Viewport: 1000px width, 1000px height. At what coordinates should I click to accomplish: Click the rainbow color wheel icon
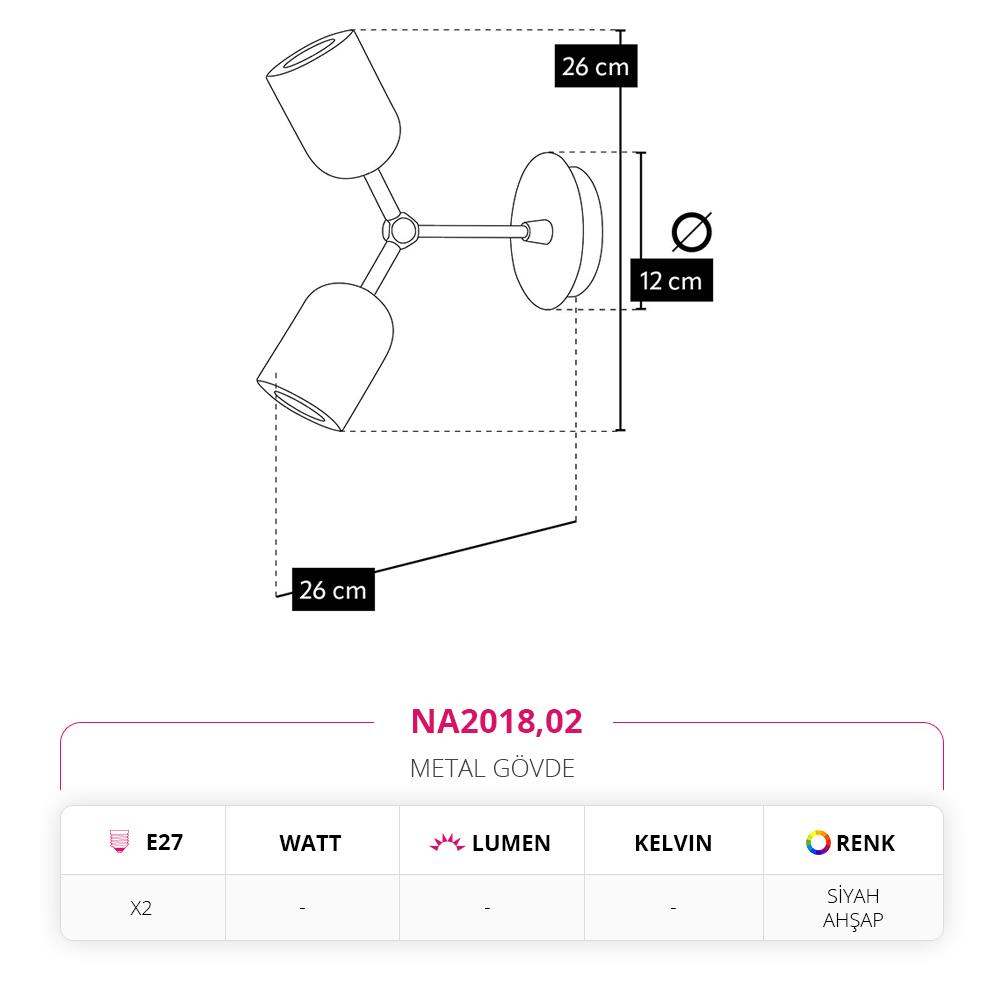[x=818, y=842]
